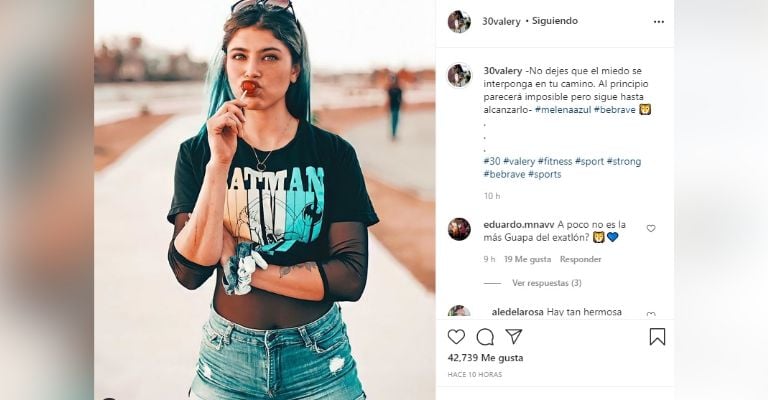This screenshot has width=768, height=400.
Task: Open the #fitness hashtag link
Action: click(554, 161)
